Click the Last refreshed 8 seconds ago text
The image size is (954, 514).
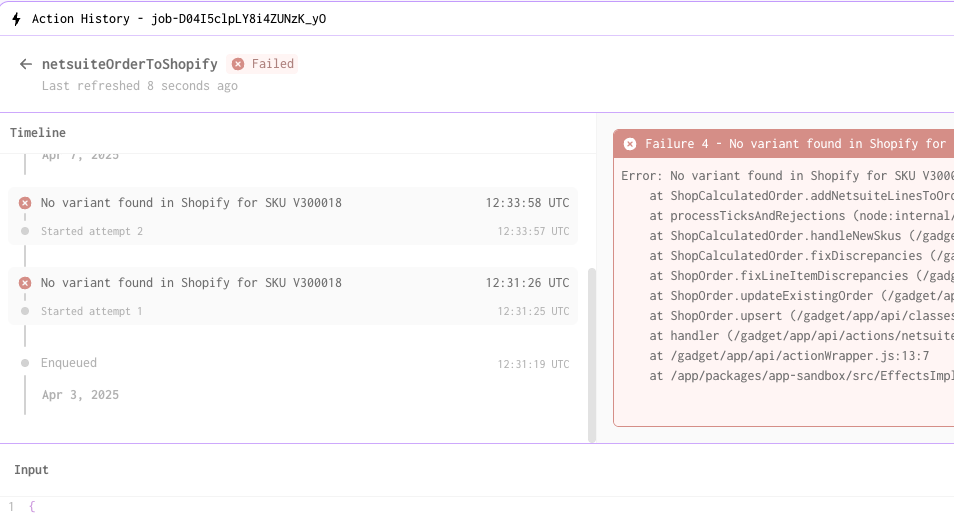(139, 86)
